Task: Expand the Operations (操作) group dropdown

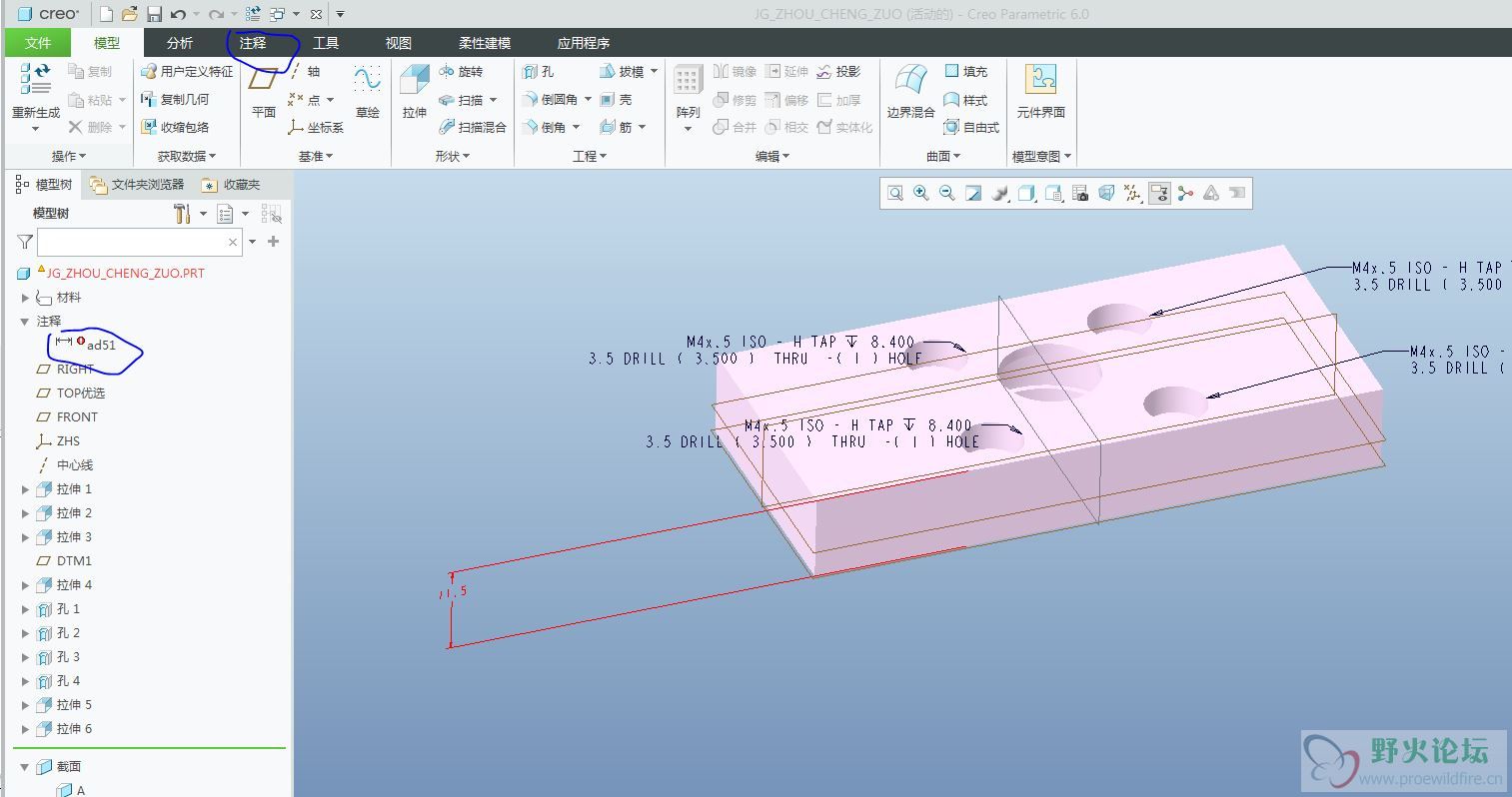Action: (x=69, y=157)
